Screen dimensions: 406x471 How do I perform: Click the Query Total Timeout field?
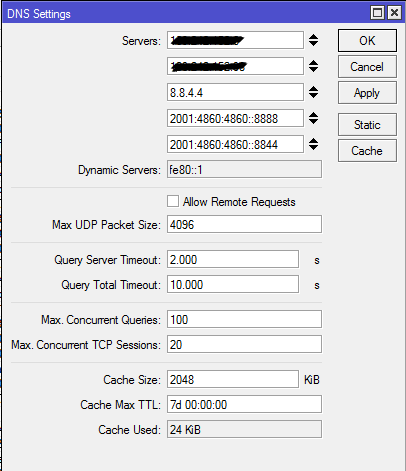tap(233, 284)
